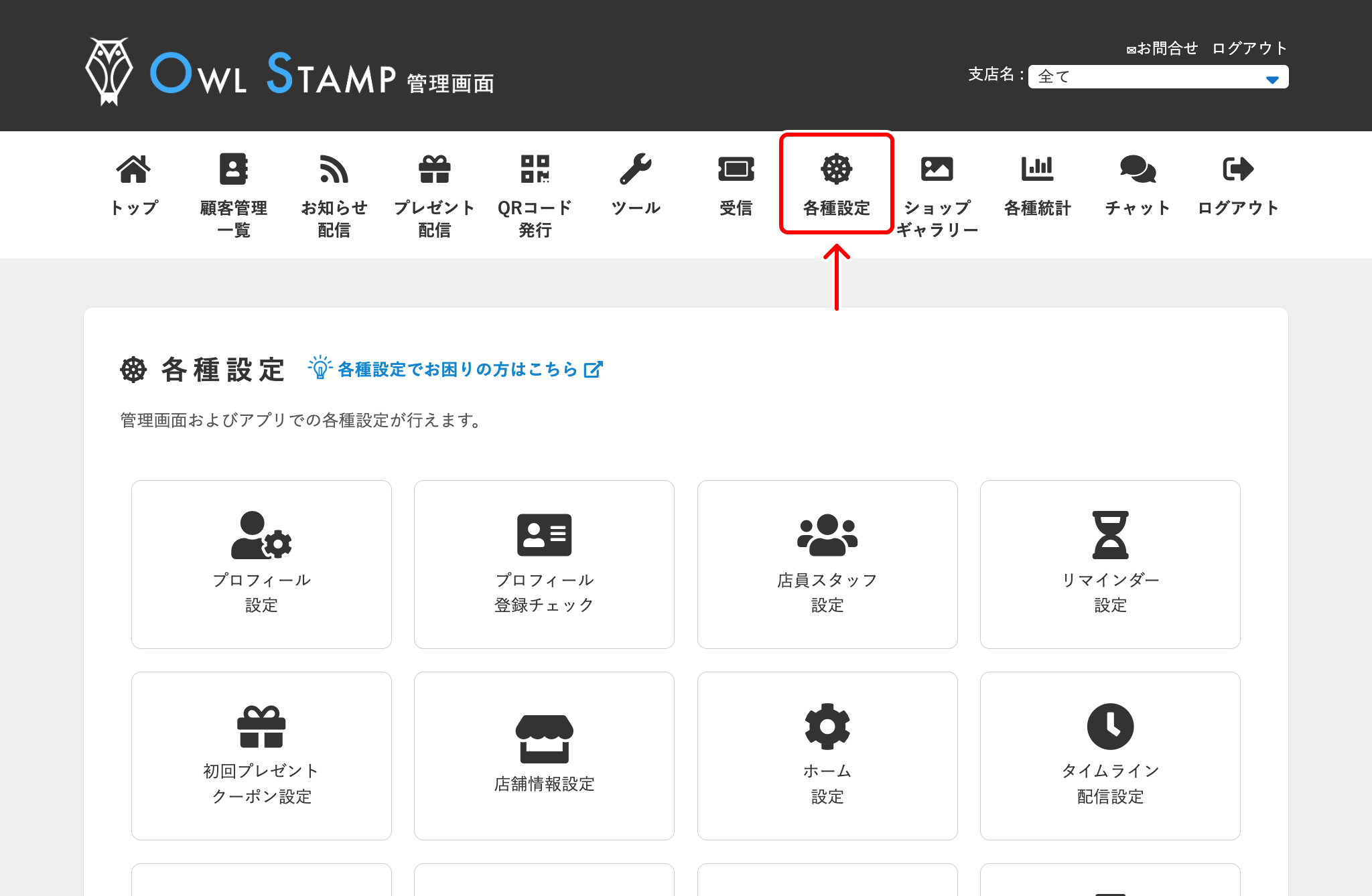Click the プロフィール設定 user-gear icon
1372x896 pixels.
pyautogui.click(x=261, y=535)
